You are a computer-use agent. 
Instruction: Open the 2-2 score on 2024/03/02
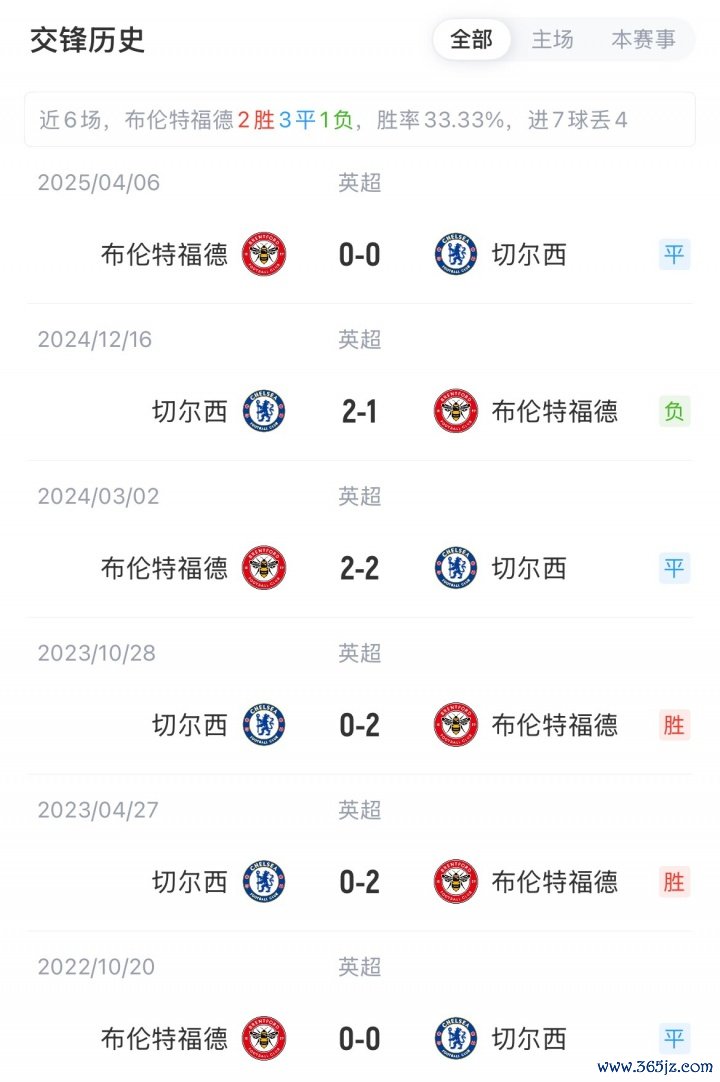click(x=359, y=568)
